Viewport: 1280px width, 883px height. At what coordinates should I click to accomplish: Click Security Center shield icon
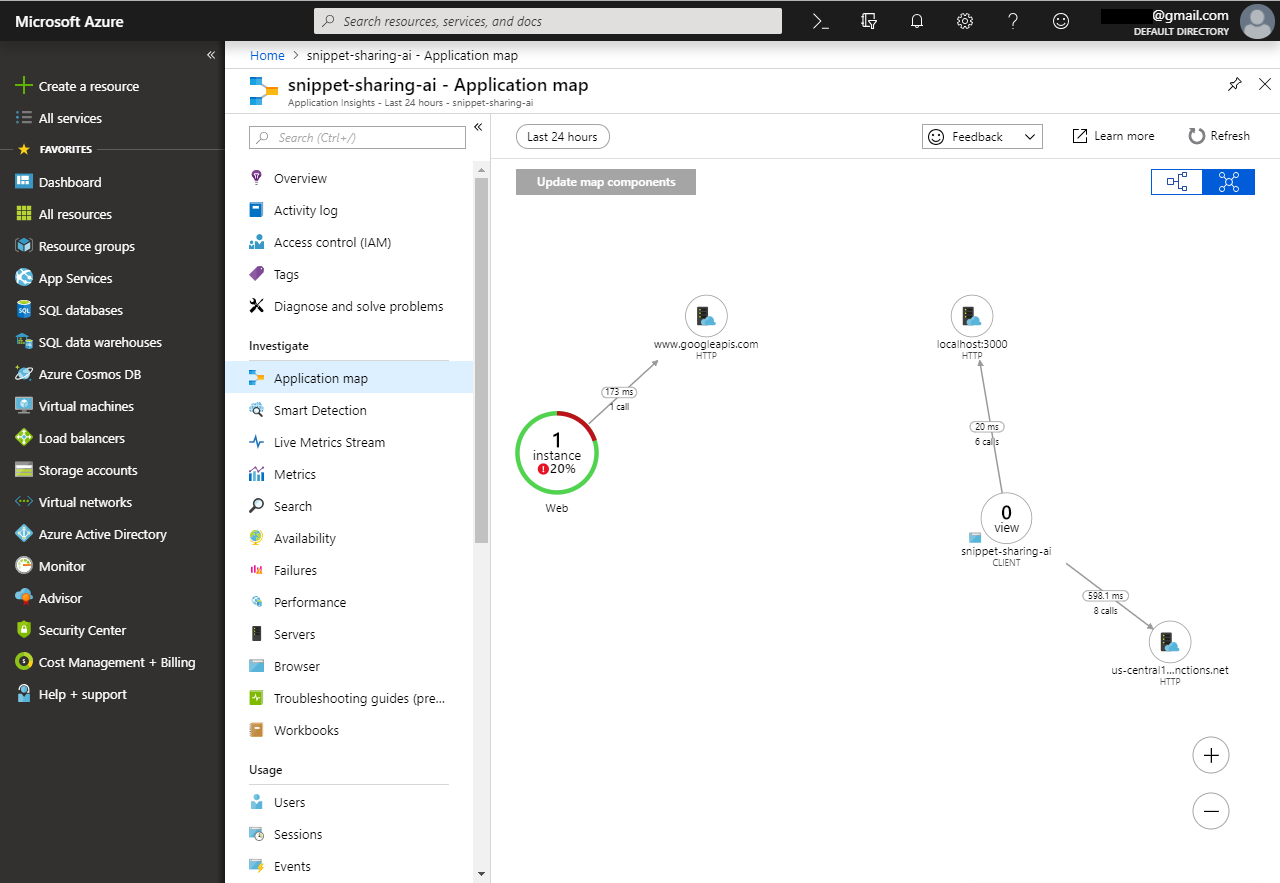(x=24, y=630)
